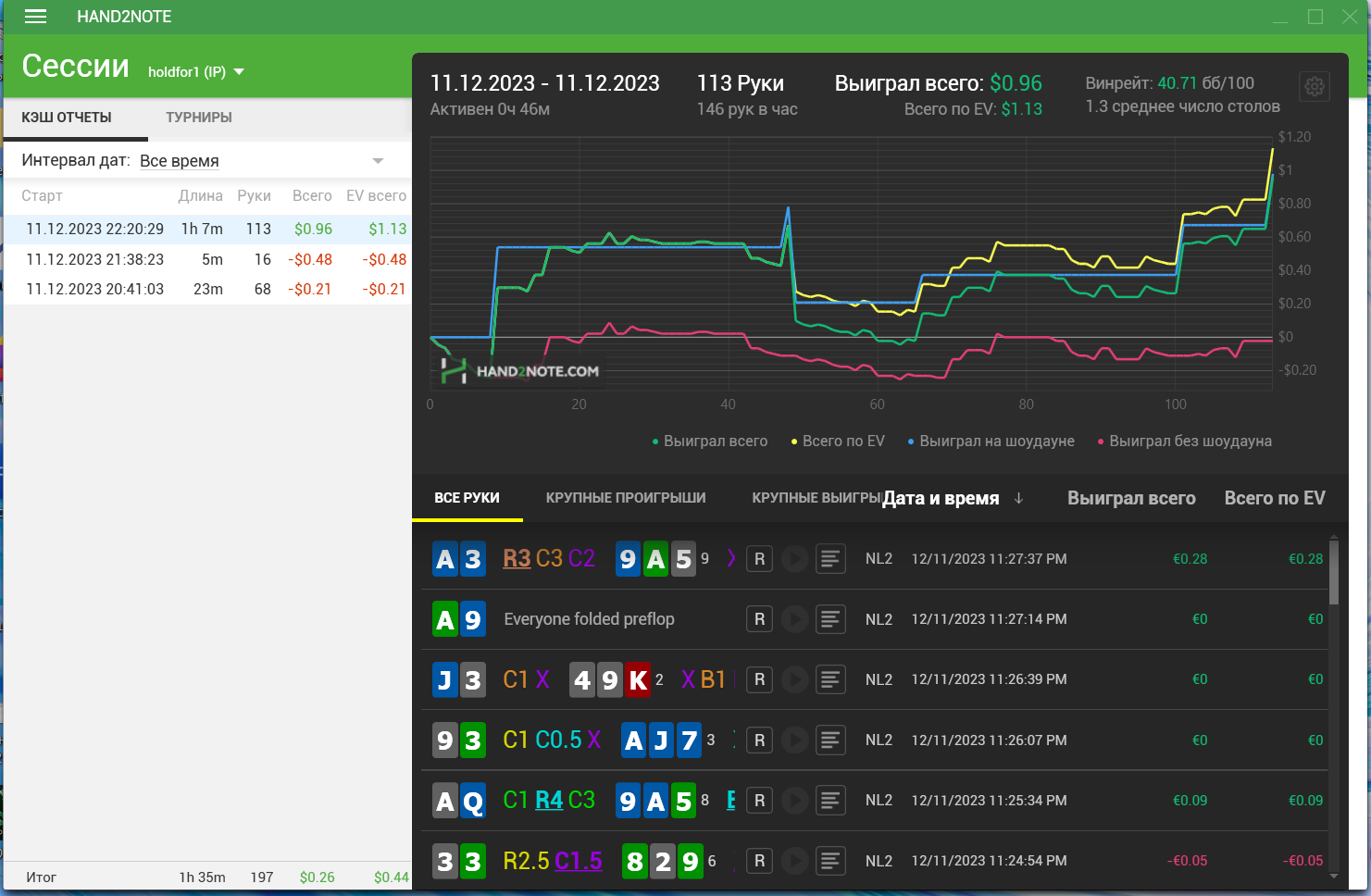Open the session settings gear

tap(1314, 87)
